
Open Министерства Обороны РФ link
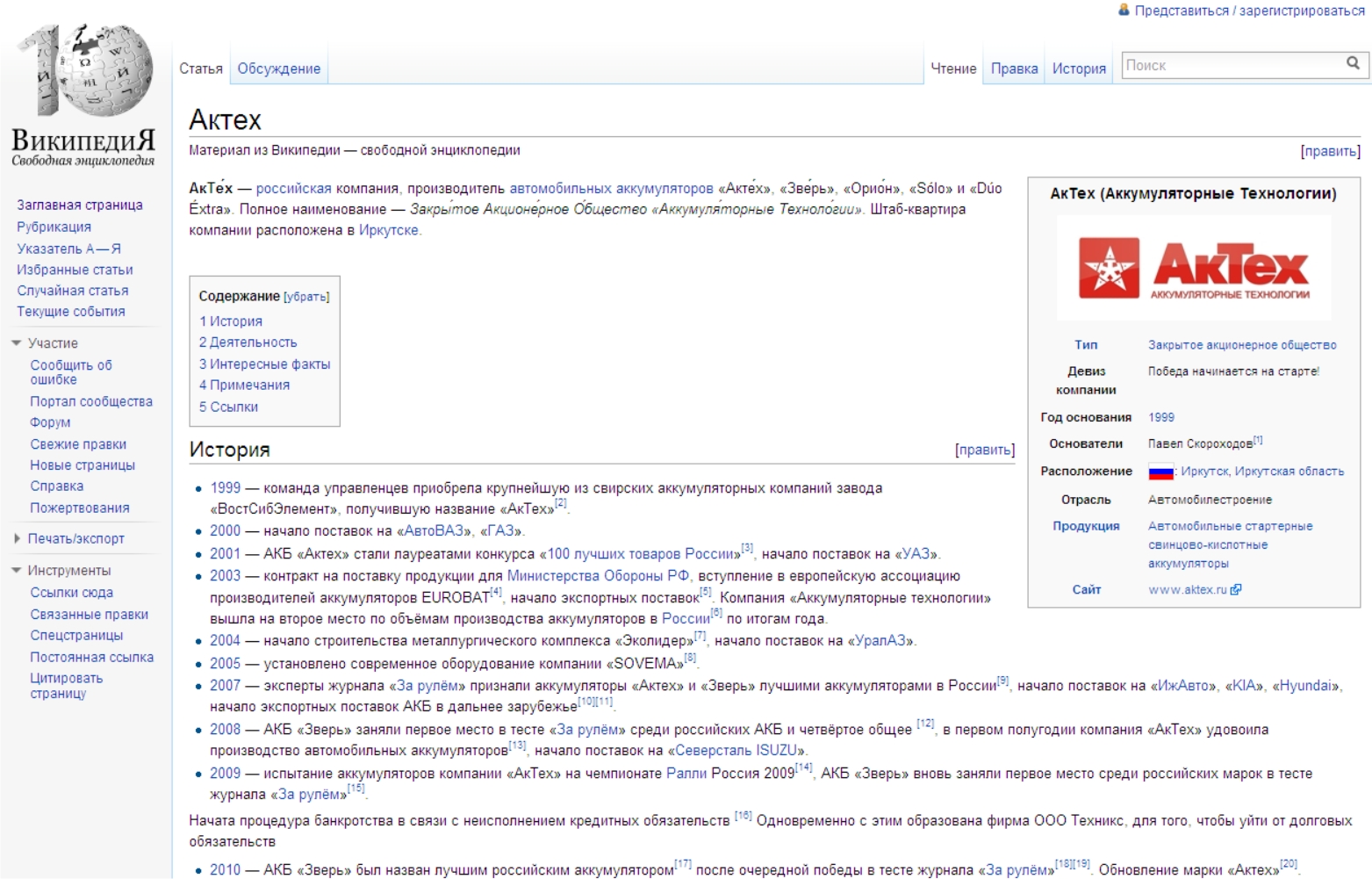598,576
